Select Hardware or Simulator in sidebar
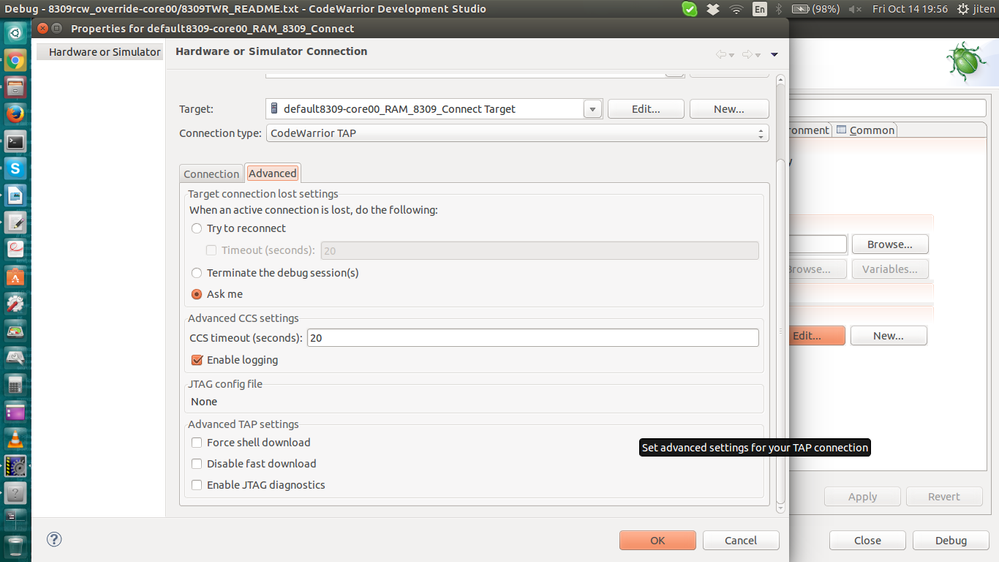Viewport: 999px width, 562px height. 100,52
